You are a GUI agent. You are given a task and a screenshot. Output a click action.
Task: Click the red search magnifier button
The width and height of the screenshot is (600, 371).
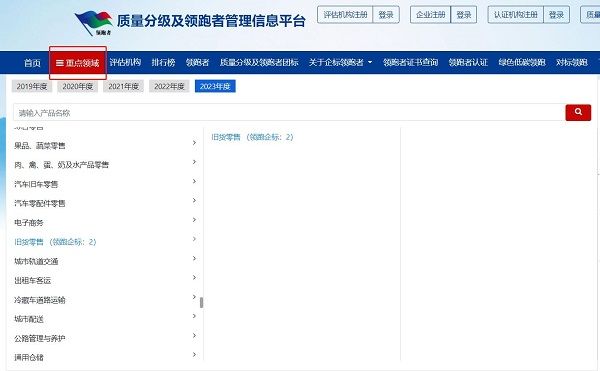pyautogui.click(x=578, y=112)
